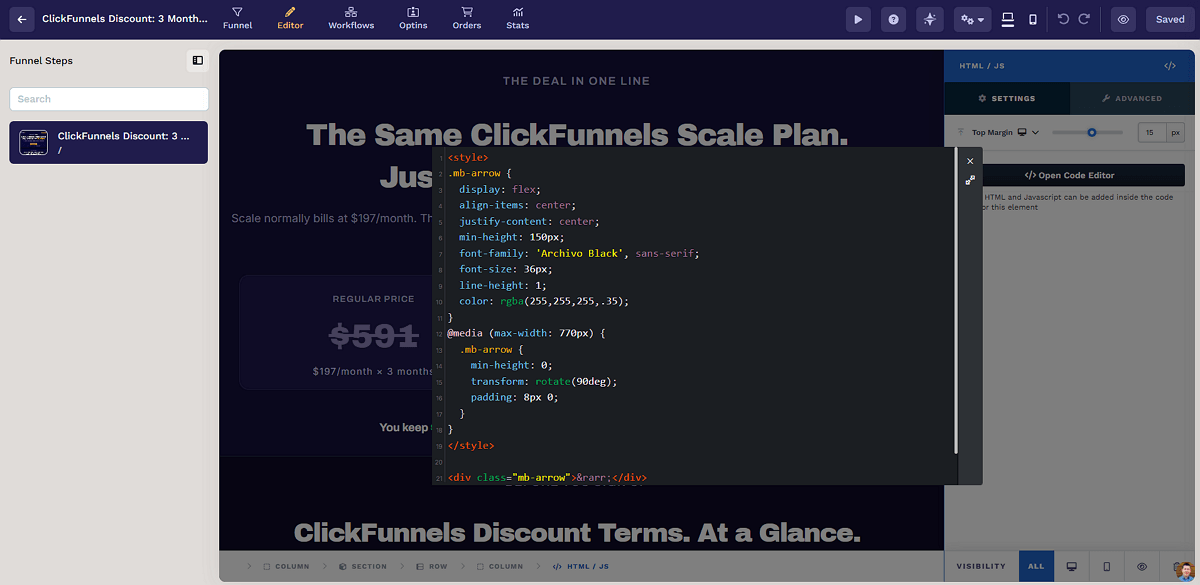The width and height of the screenshot is (1200, 585).
Task: Click the Saved button
Action: point(1170,19)
